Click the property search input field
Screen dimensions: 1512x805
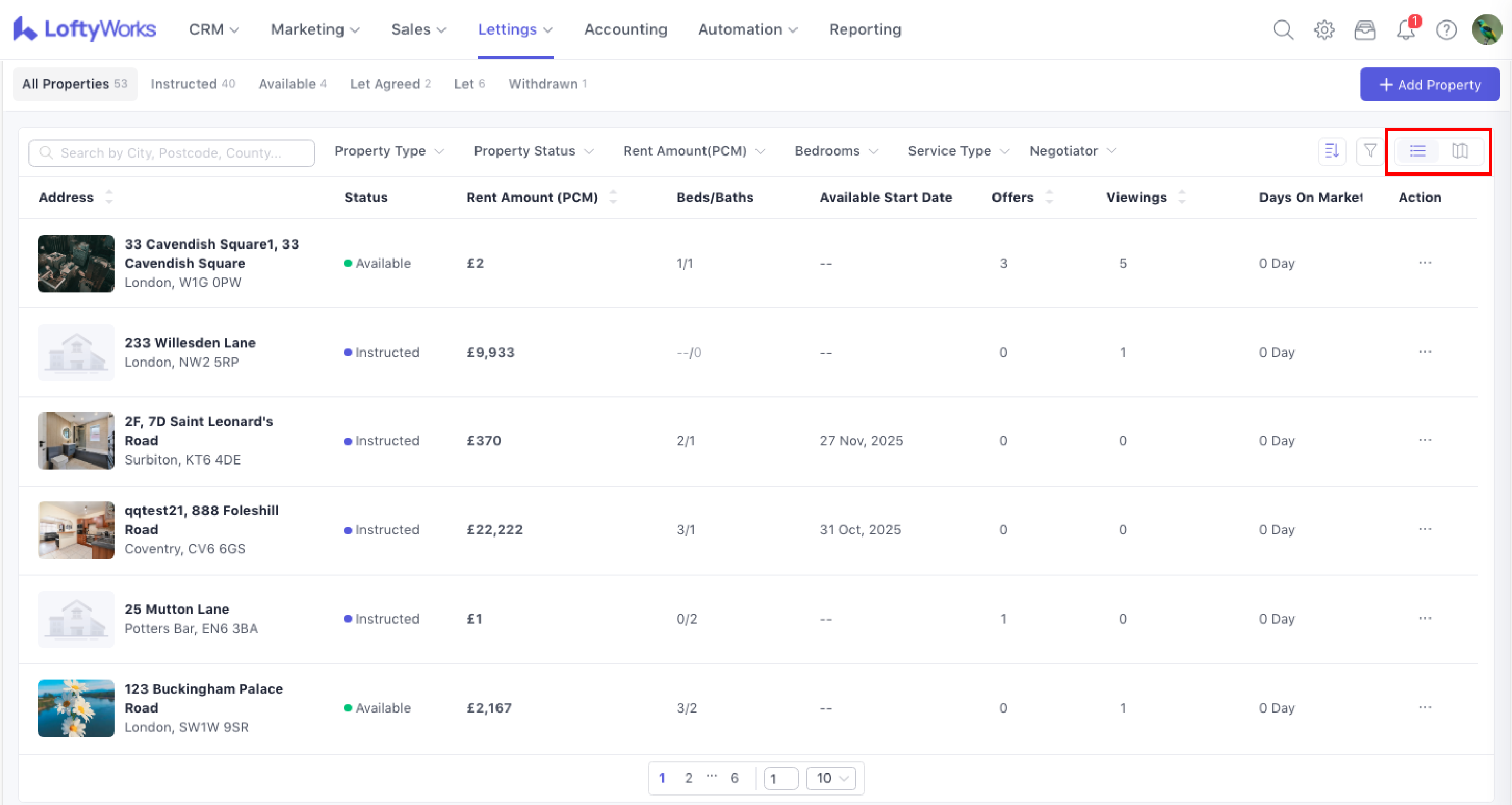[x=171, y=153]
